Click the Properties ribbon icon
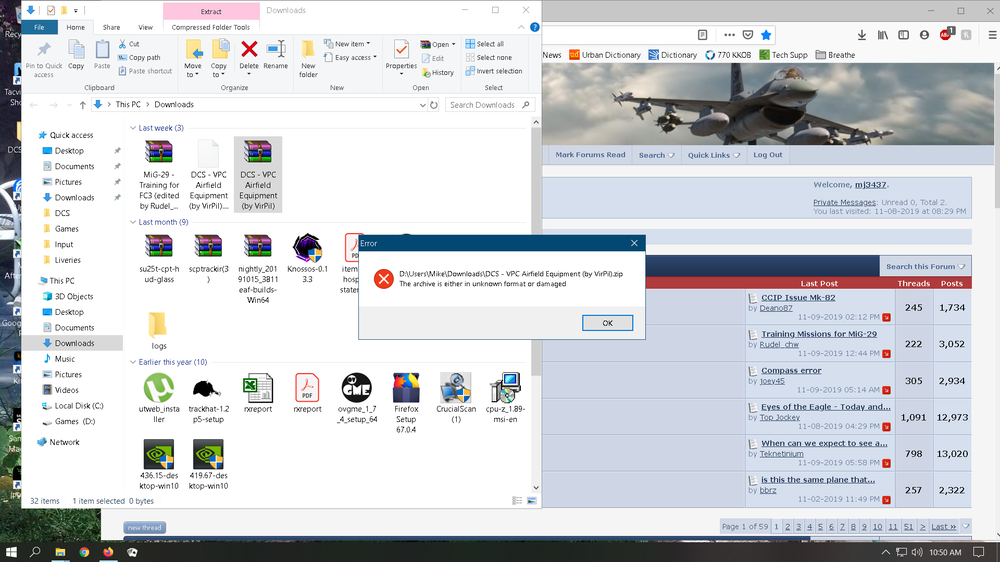The width and height of the screenshot is (1000, 562). (401, 55)
